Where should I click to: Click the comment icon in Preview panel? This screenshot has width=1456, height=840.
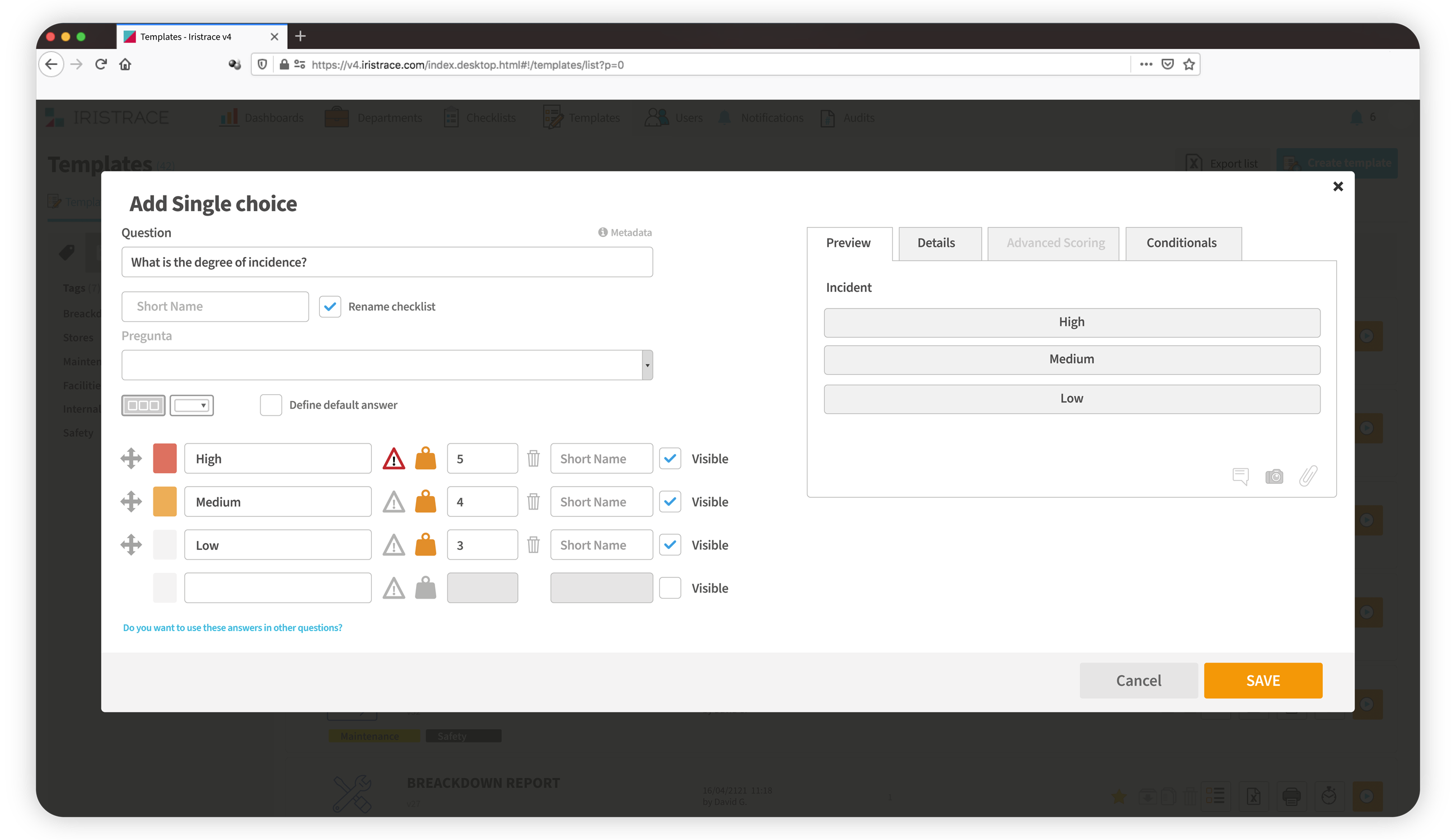click(x=1240, y=477)
